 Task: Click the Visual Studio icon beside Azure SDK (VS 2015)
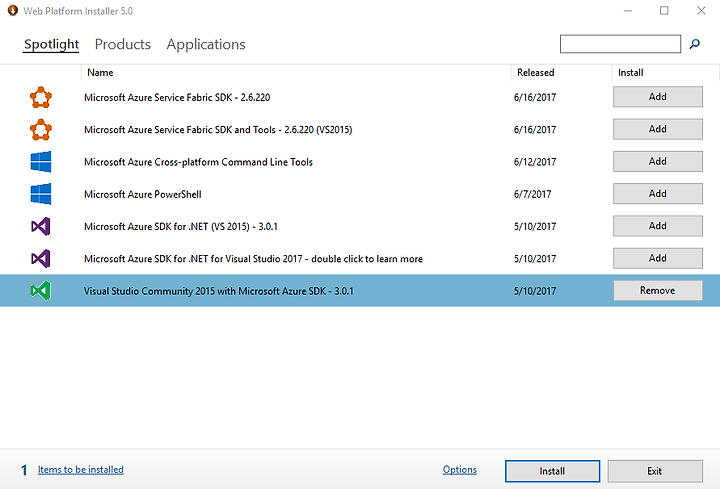[x=41, y=226]
